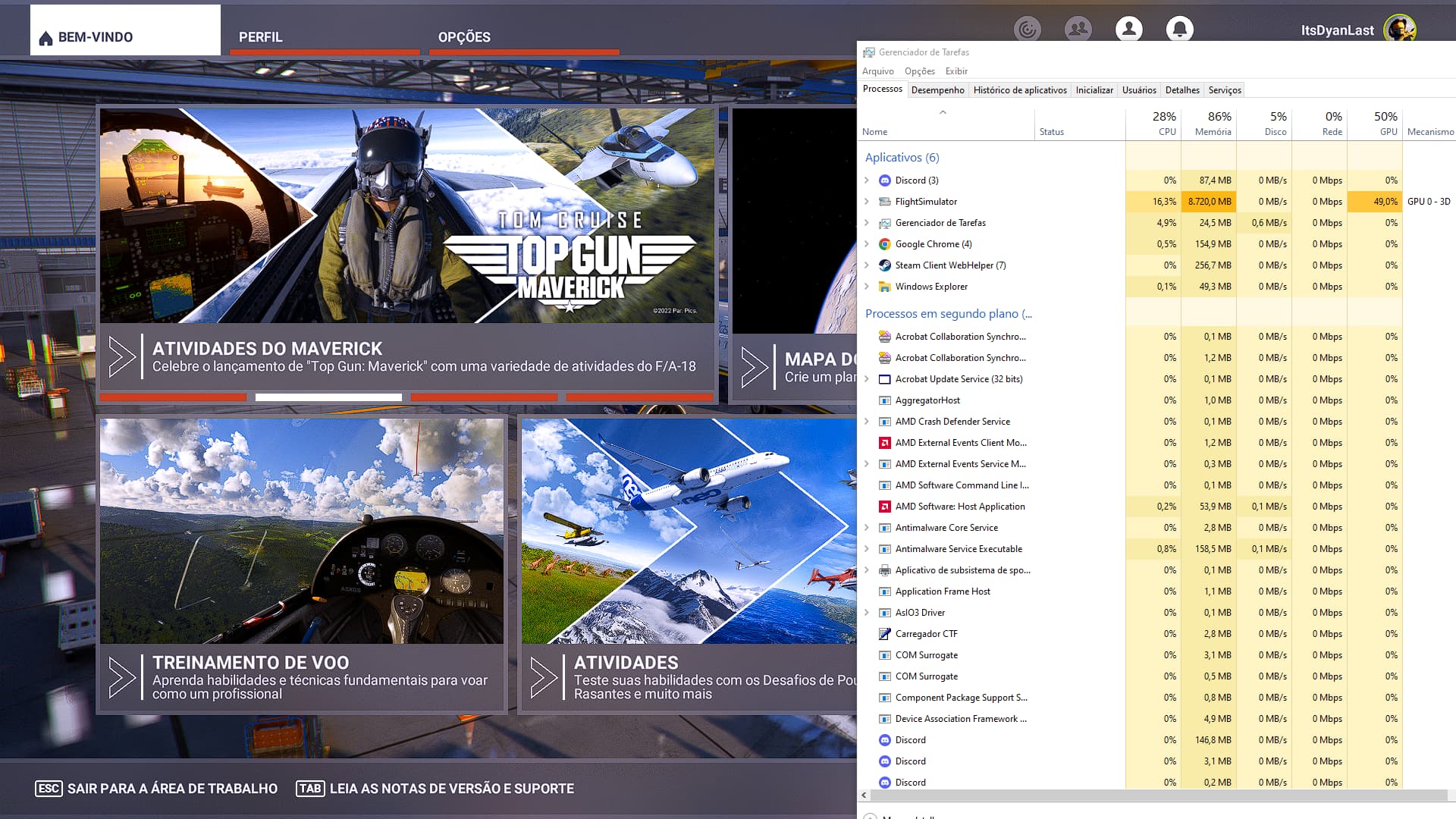Open the user account profile icon

(1128, 30)
